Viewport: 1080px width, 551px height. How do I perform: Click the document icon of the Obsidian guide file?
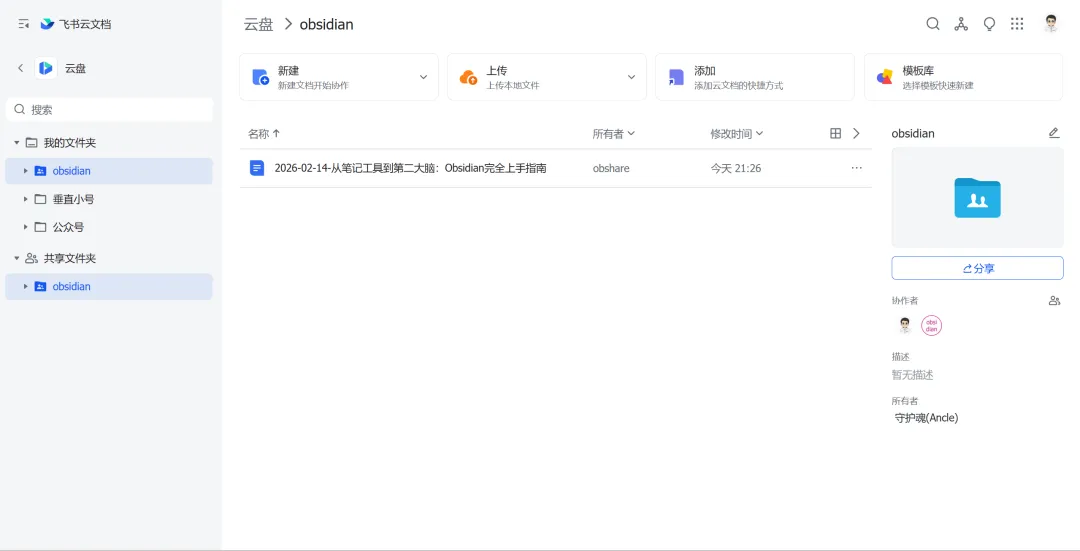[257, 168]
